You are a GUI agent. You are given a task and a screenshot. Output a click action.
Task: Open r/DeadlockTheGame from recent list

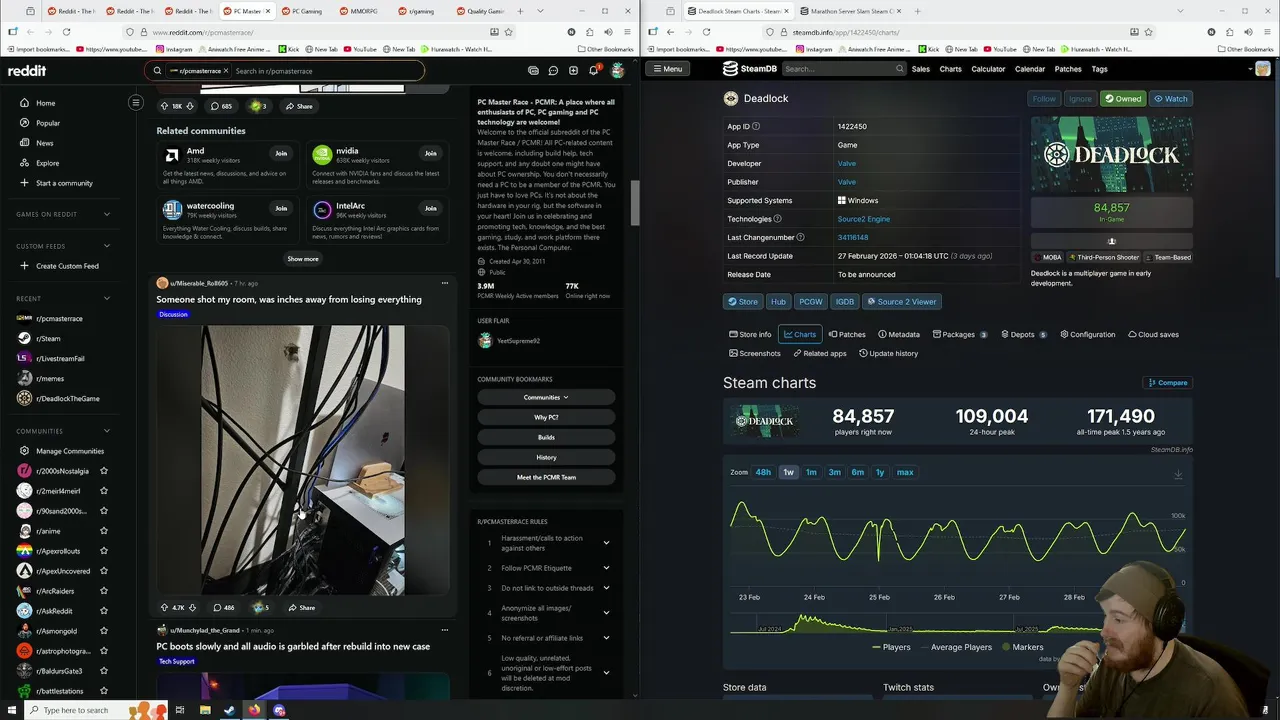pos(67,398)
